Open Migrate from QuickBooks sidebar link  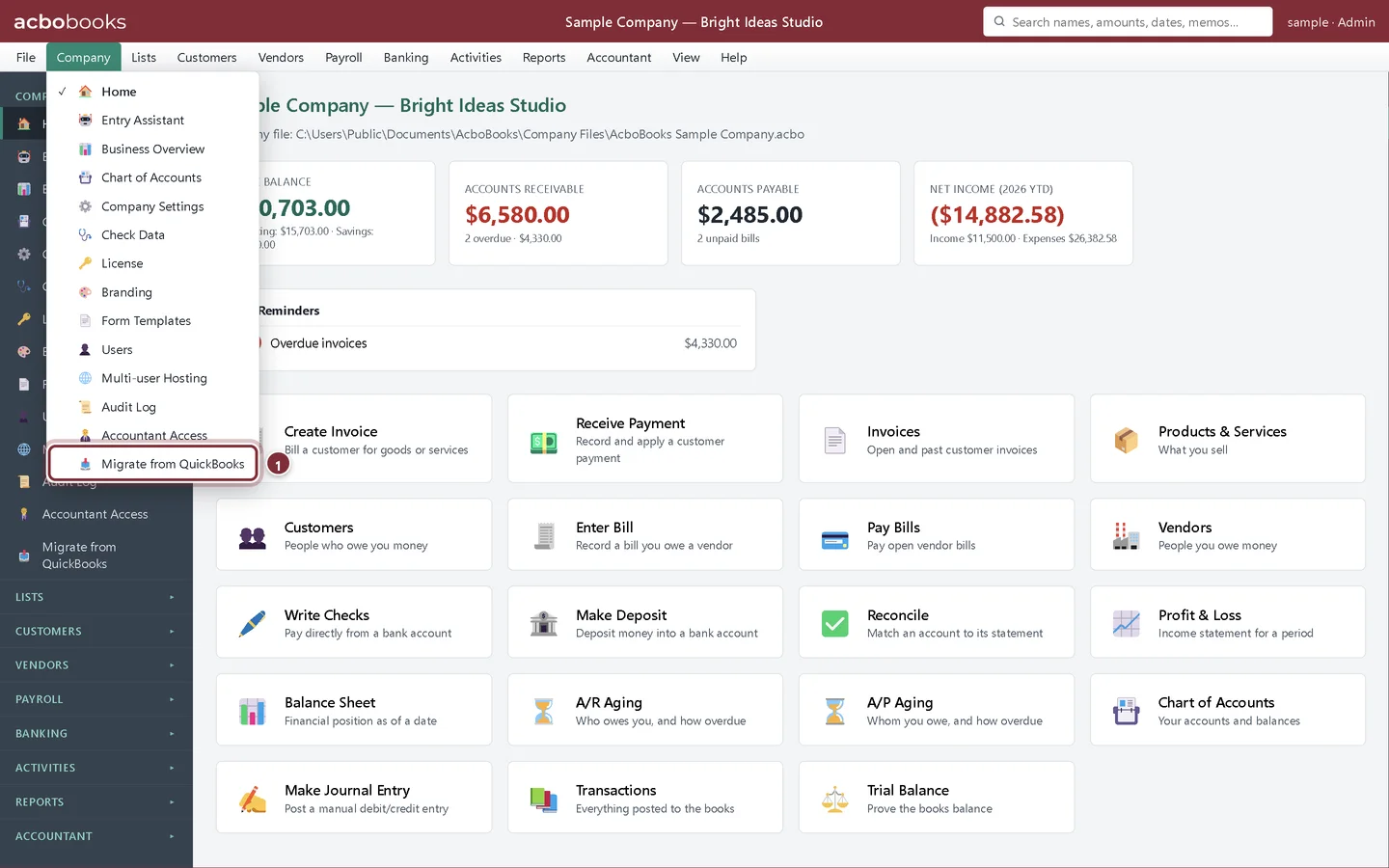pos(96,556)
